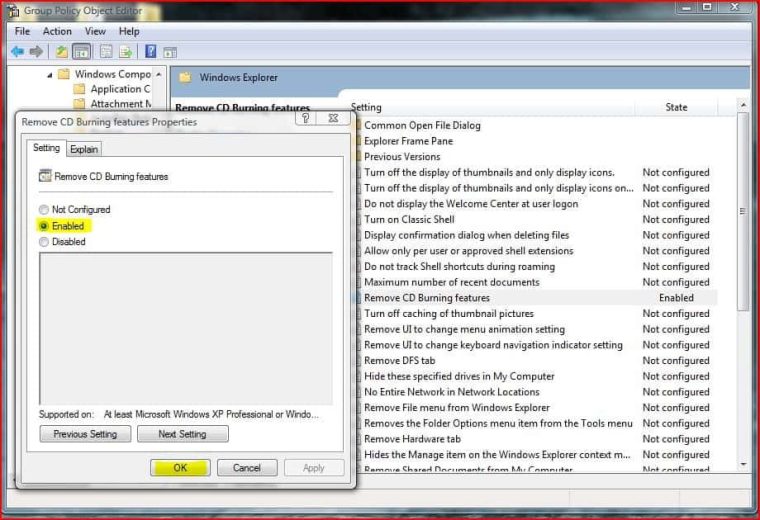The height and width of the screenshot is (520, 760).
Task: Select Removes the Folder Options menu item policy
Action: (498, 423)
